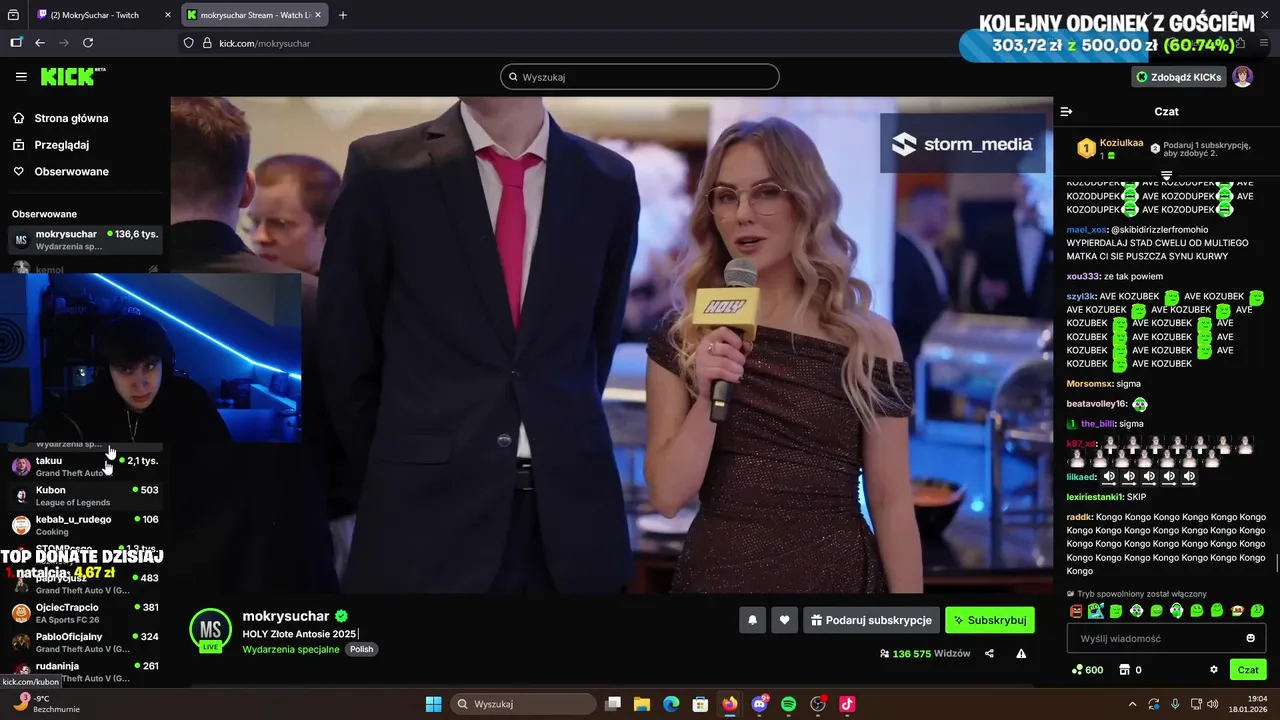Screen dimensions: 1280x720
Task: Click the KICK logo to go home
Action: pyautogui.click(x=73, y=77)
